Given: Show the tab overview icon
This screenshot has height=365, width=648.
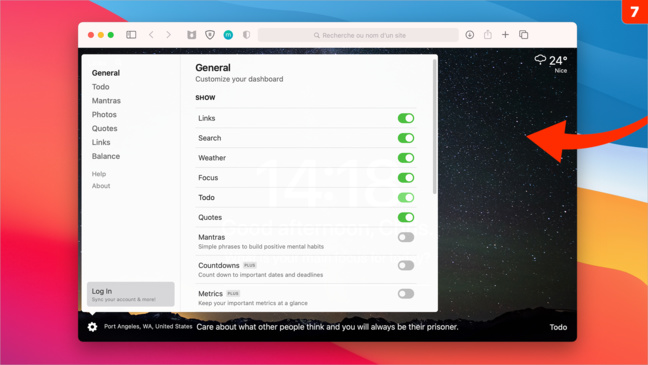Looking at the screenshot, I should coord(524,35).
